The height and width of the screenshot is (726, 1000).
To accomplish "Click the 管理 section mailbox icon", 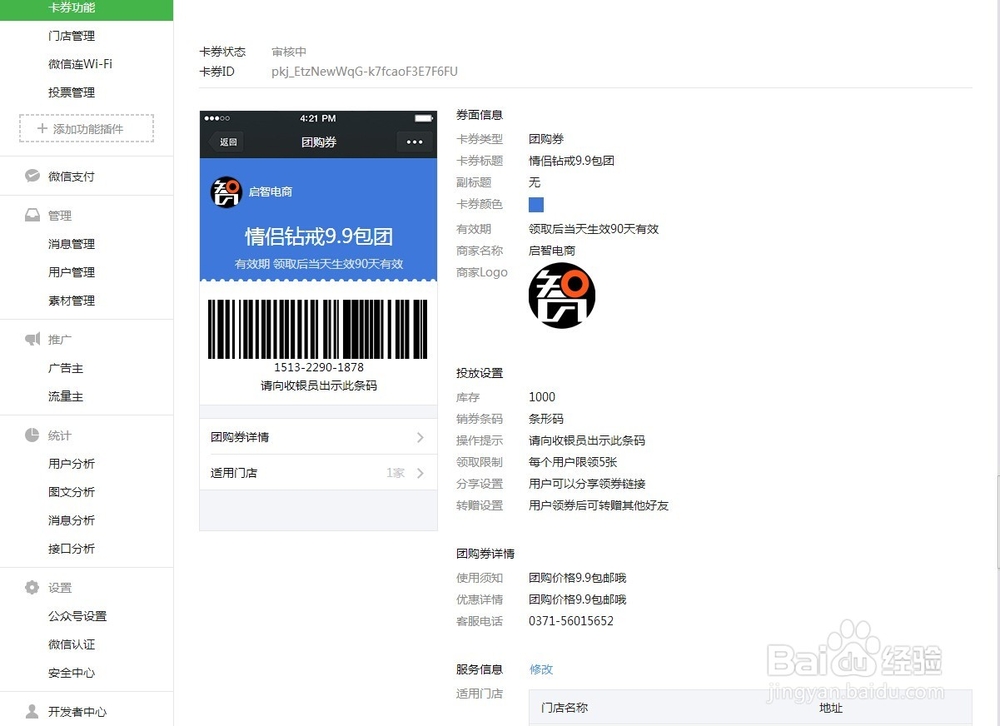I will (32, 214).
